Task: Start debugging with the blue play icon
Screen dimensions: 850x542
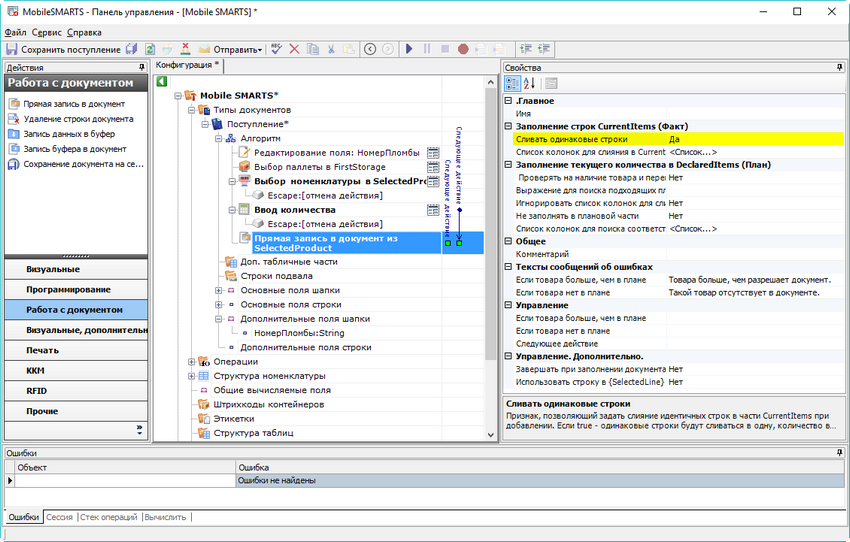Action: (x=409, y=49)
